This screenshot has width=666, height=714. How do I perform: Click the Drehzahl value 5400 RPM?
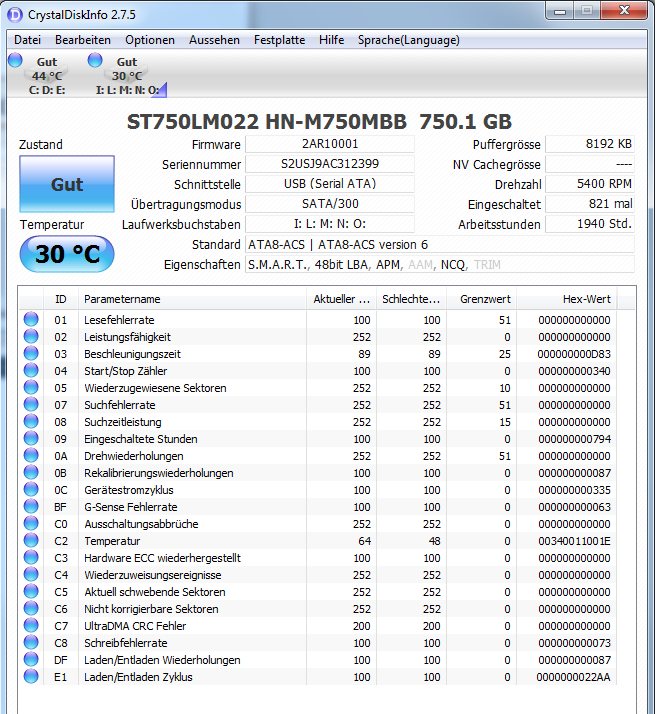pyautogui.click(x=590, y=184)
